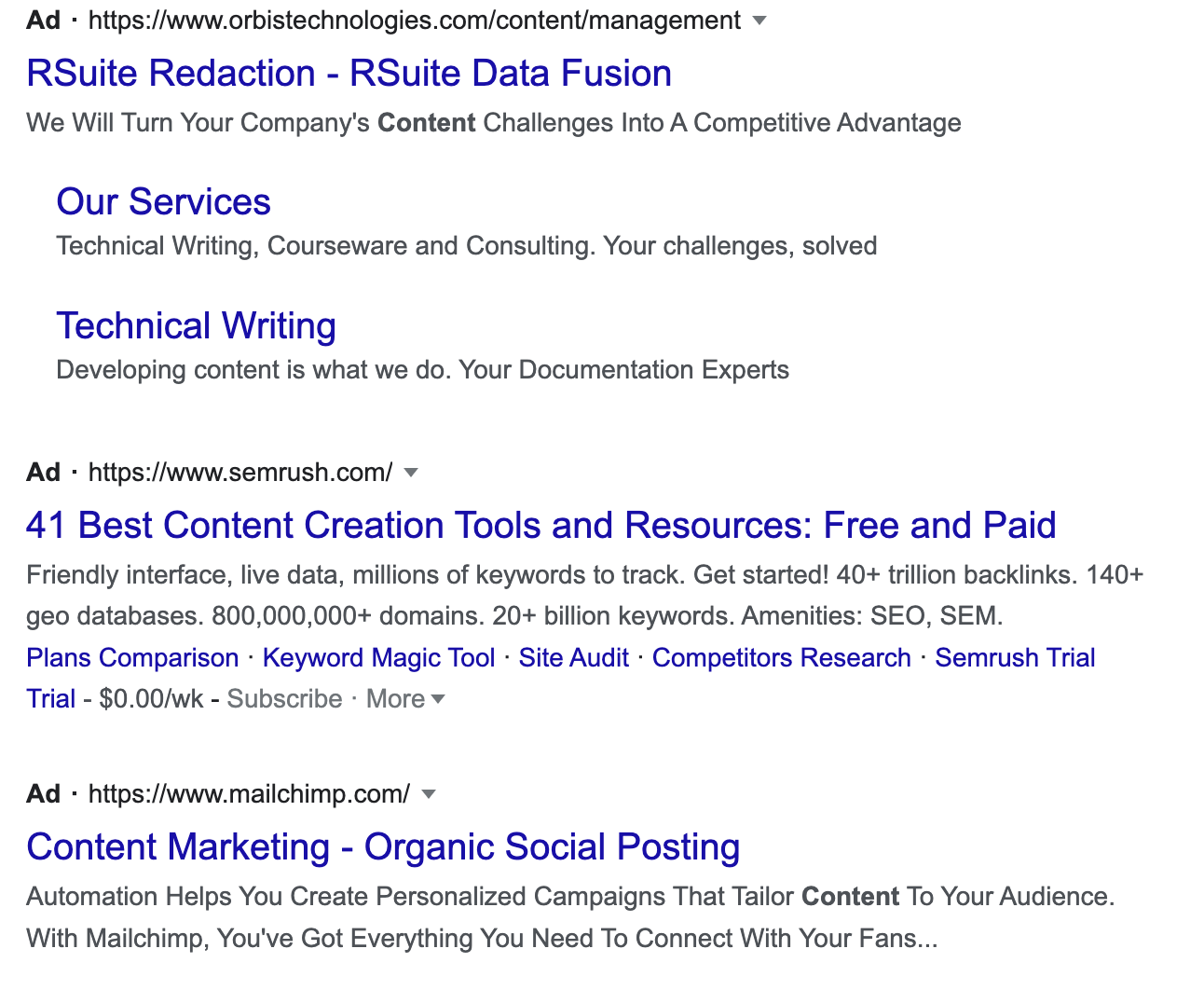Visit the Site Audit link

tap(573, 657)
